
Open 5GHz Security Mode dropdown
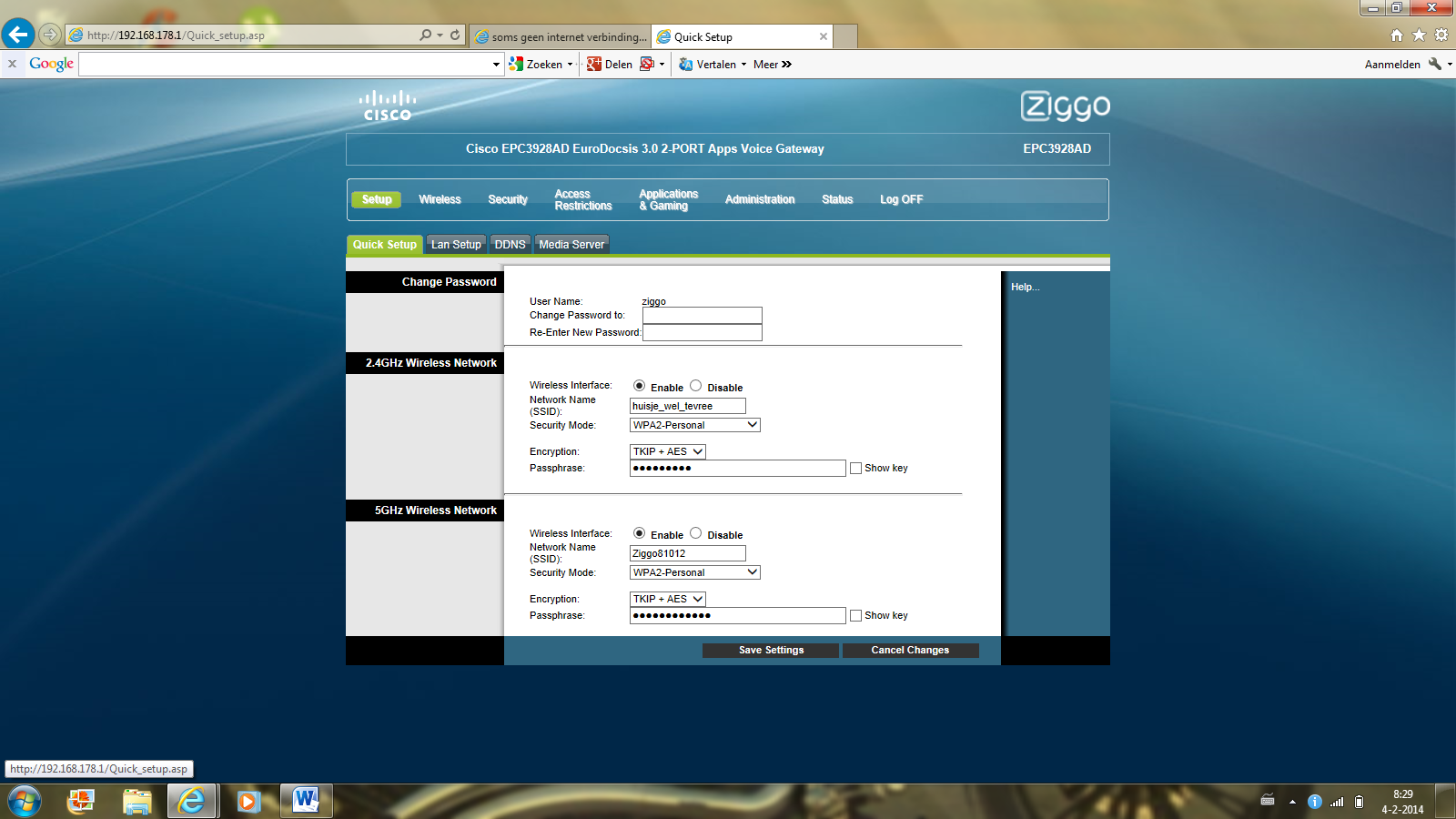tap(695, 572)
